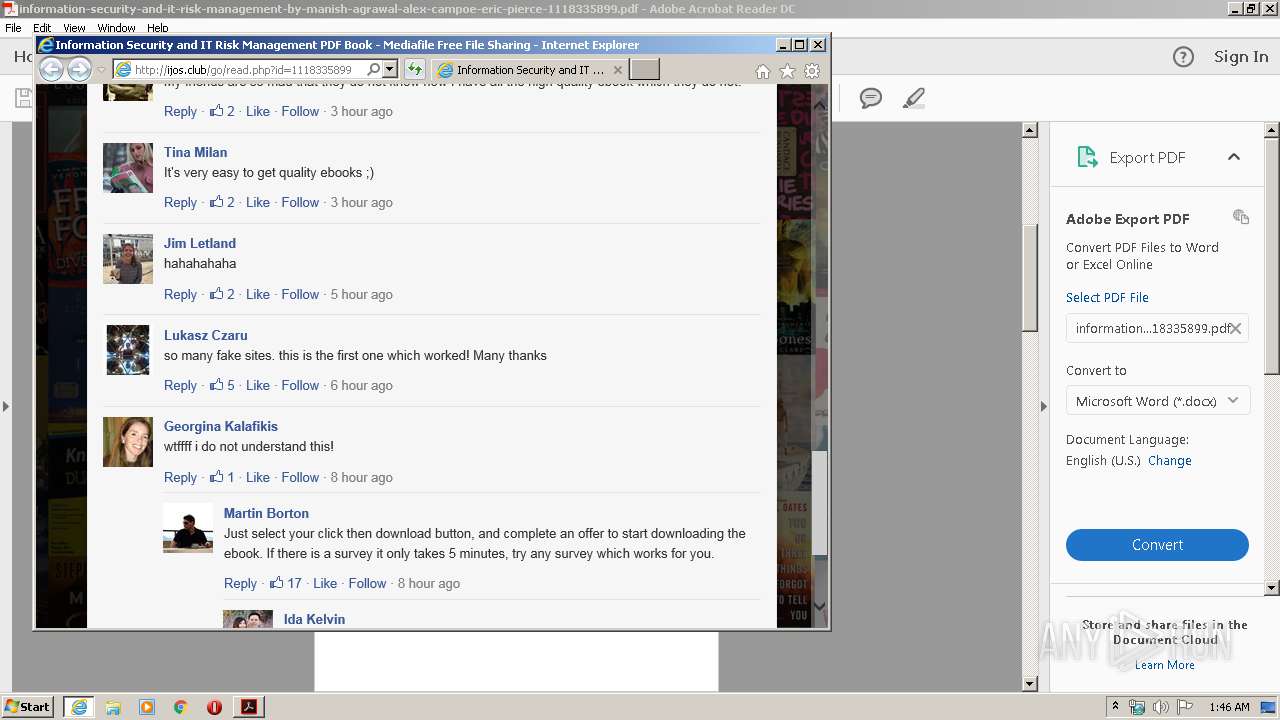
Task: Open Ida Kelvin's profile name
Action: pyautogui.click(x=314, y=619)
